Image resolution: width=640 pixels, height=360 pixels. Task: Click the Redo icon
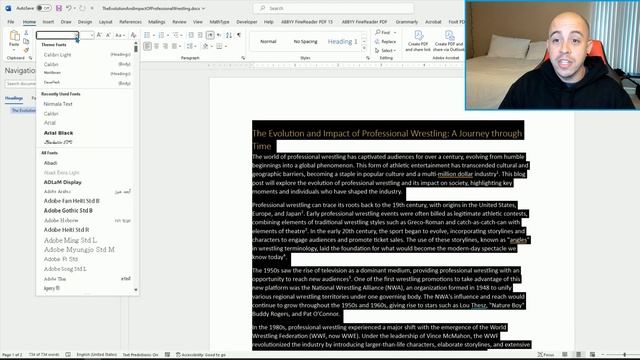82,8
